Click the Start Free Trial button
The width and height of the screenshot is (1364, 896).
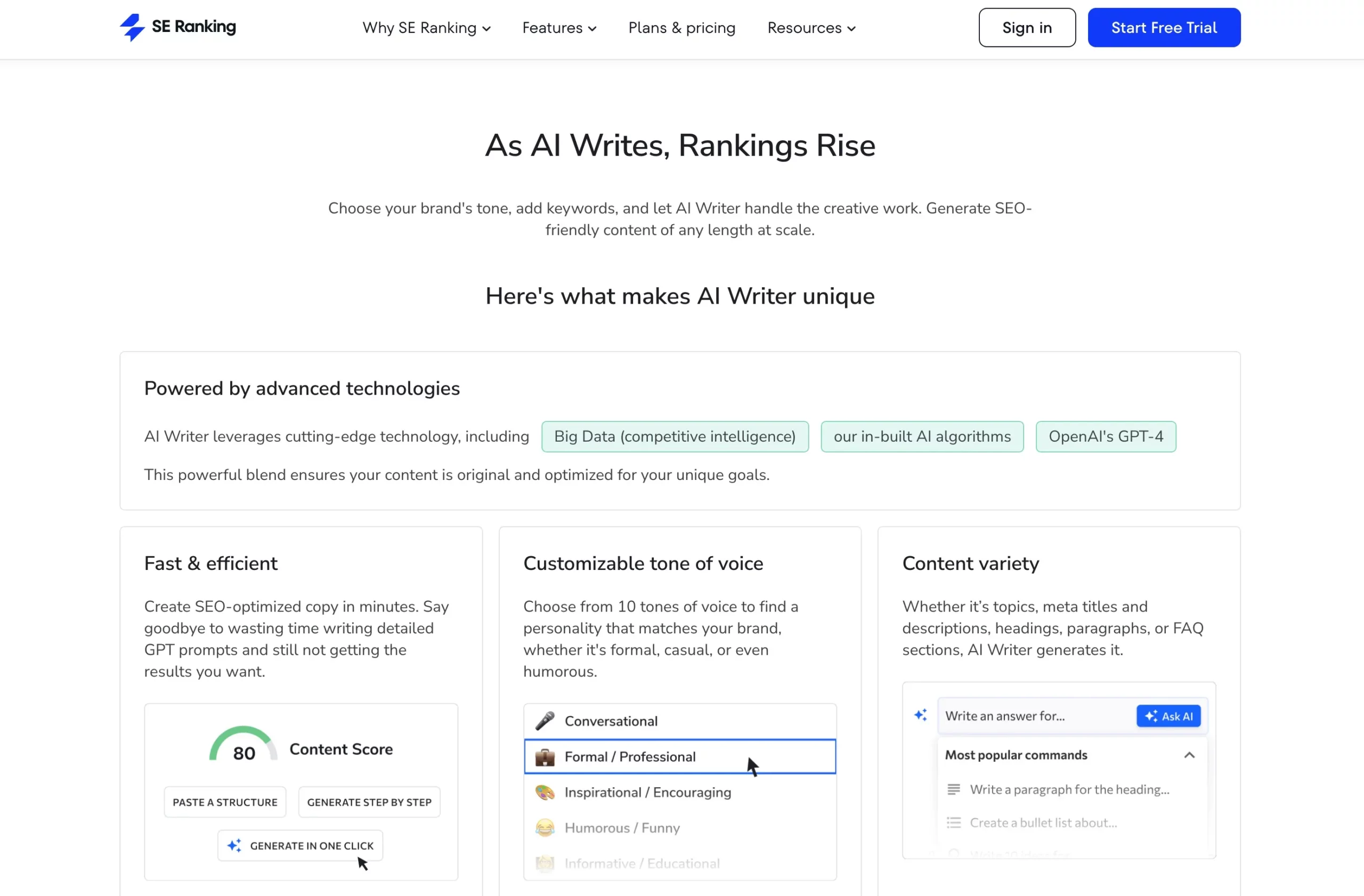1164,27
